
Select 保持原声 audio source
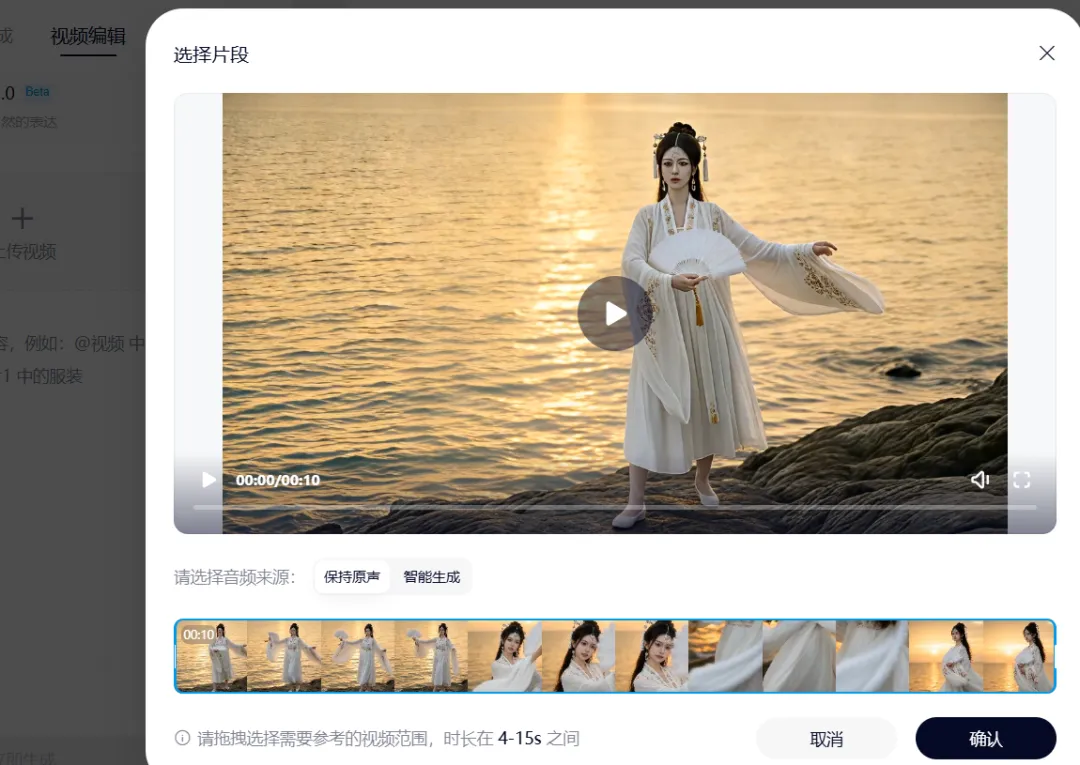pyautogui.click(x=352, y=577)
